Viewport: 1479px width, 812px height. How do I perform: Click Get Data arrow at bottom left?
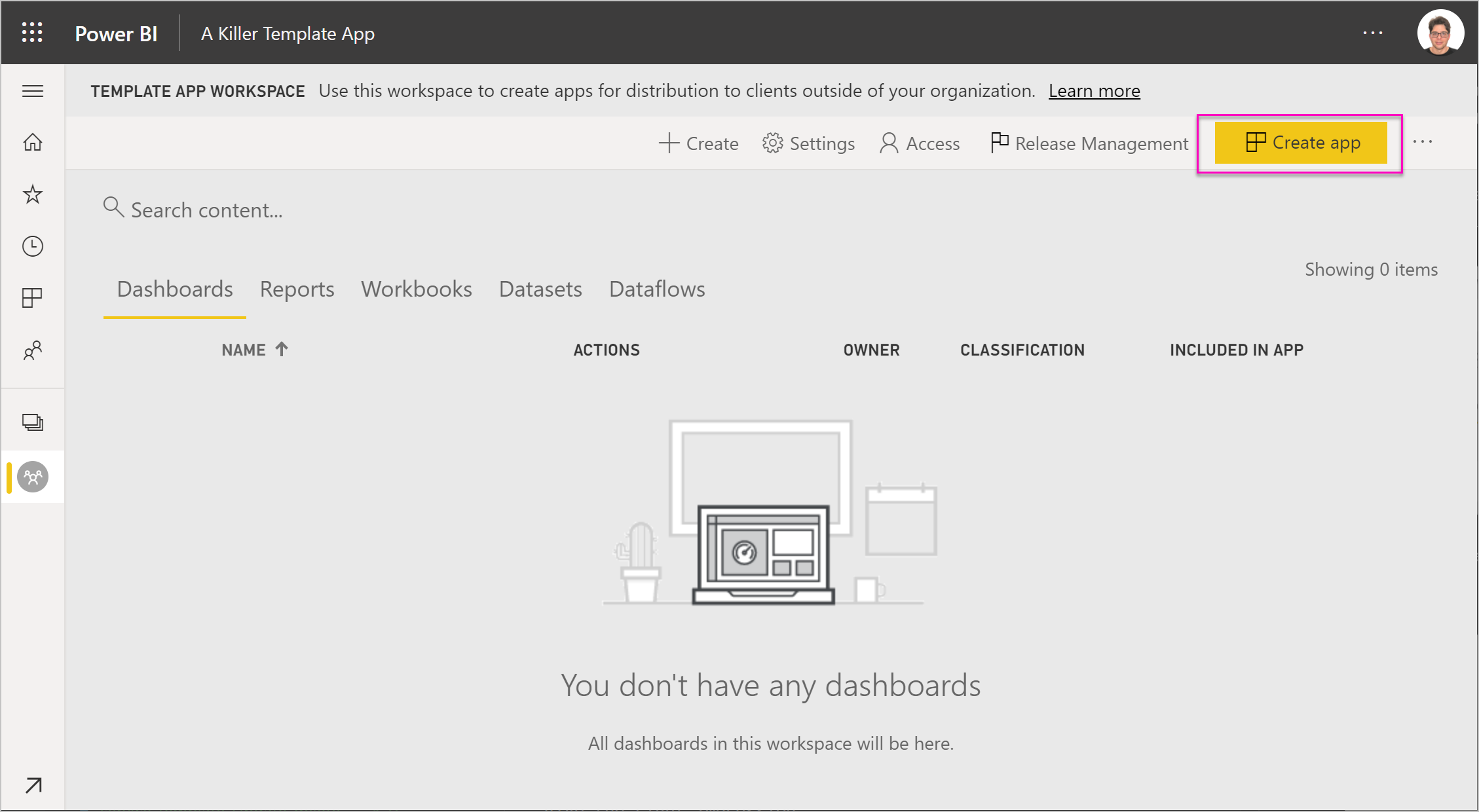pyautogui.click(x=33, y=784)
